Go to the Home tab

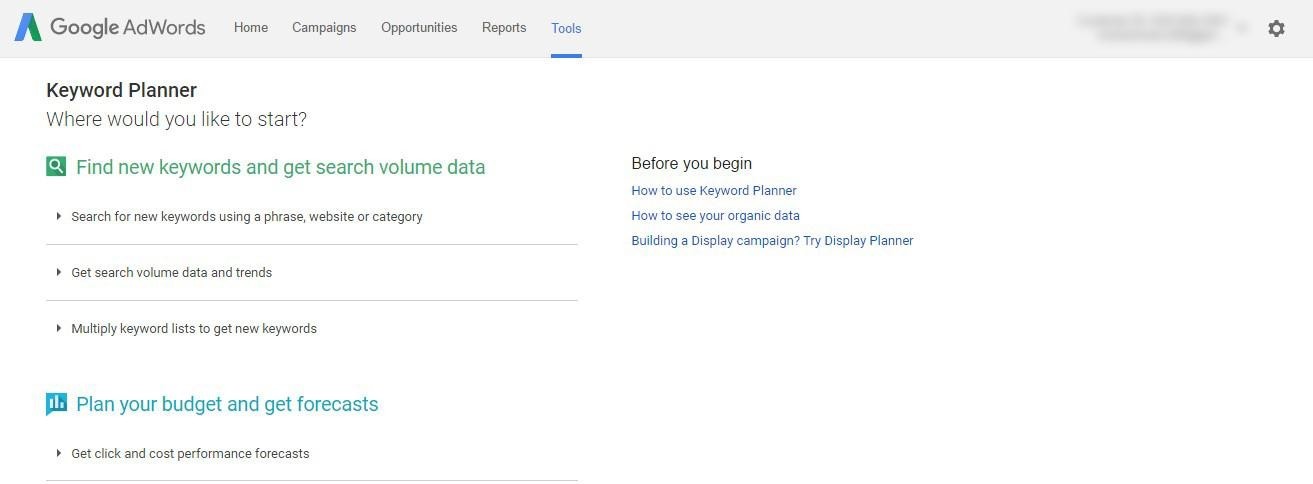click(x=251, y=28)
